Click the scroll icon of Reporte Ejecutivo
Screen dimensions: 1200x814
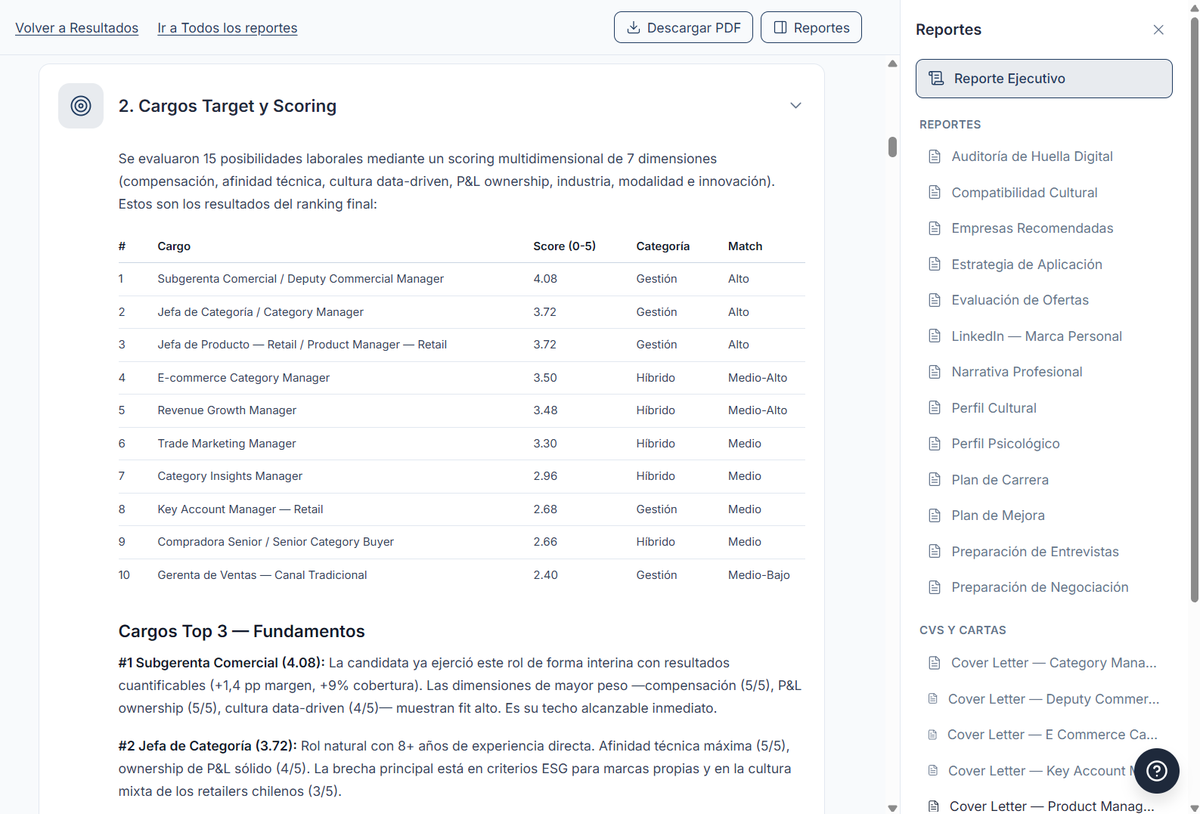pyautogui.click(x=936, y=79)
